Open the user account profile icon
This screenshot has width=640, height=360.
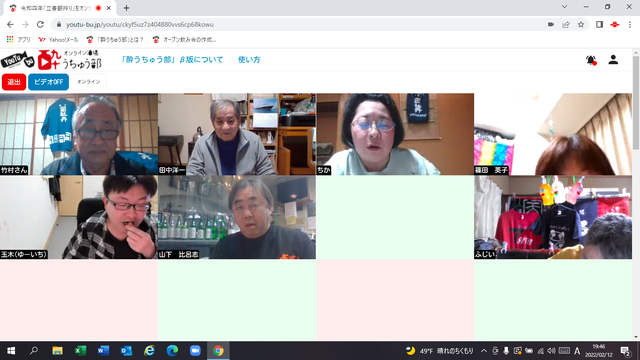pyautogui.click(x=613, y=60)
